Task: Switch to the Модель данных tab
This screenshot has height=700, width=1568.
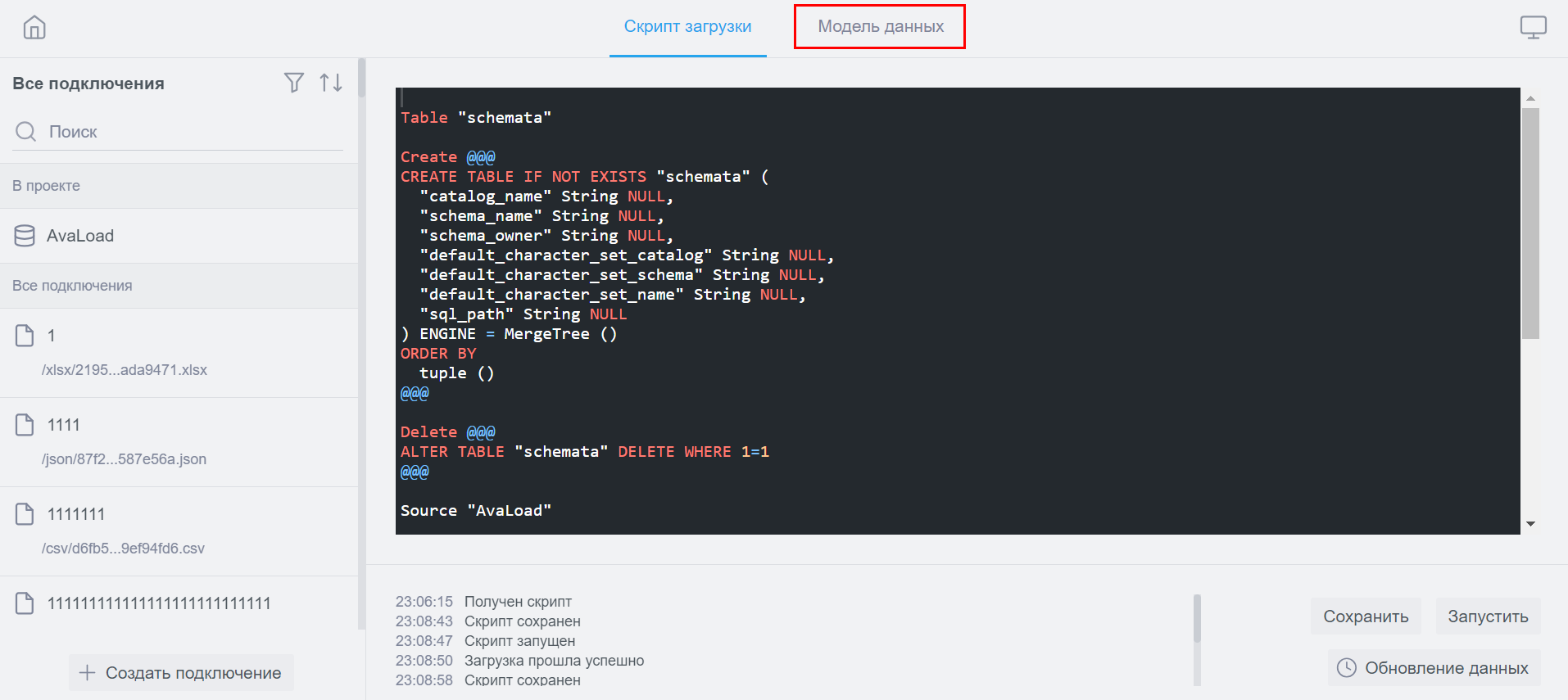Action: (880, 27)
